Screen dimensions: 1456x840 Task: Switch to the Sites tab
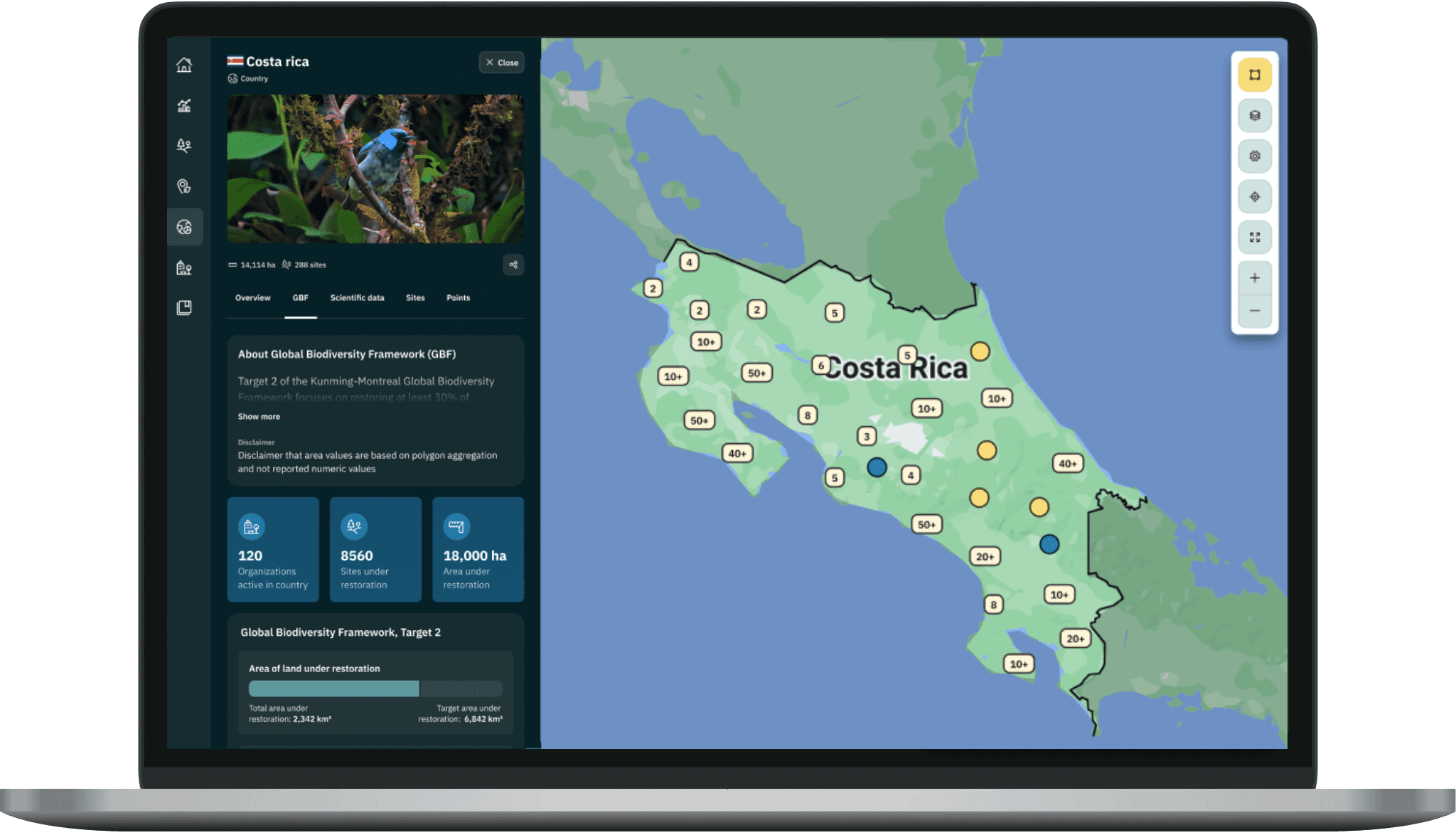tap(415, 298)
